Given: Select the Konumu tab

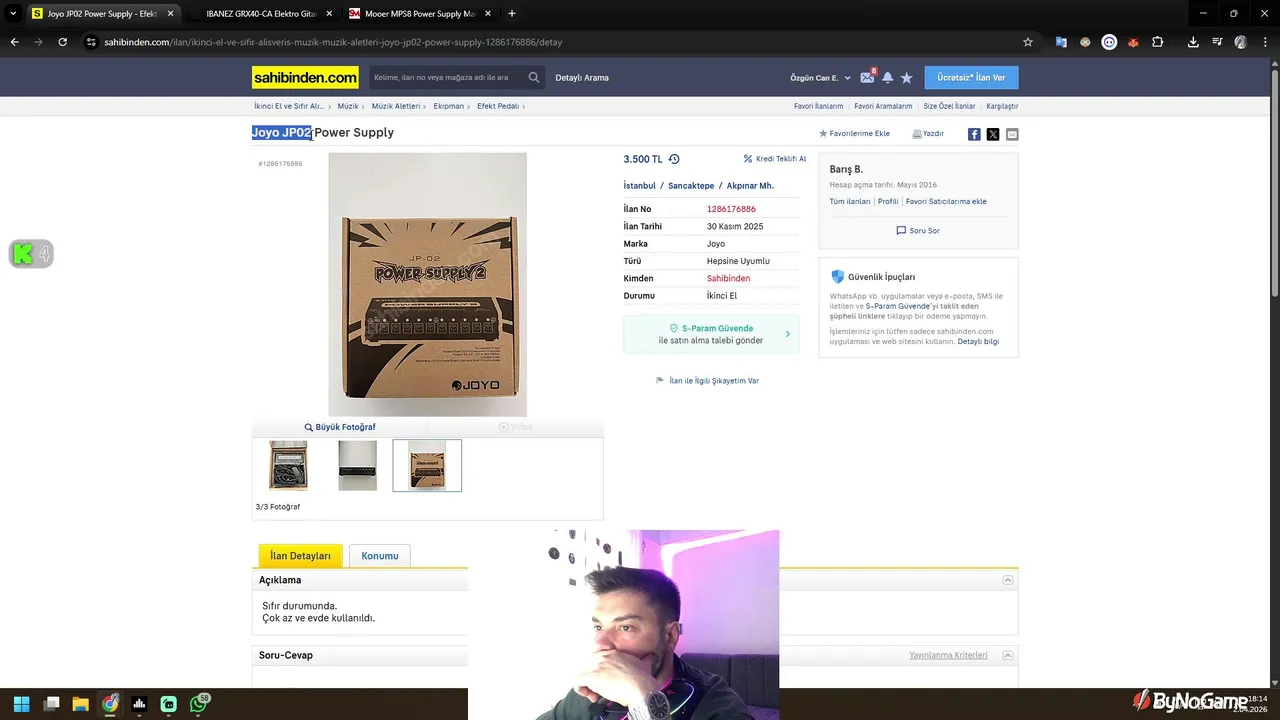Looking at the screenshot, I should 380,556.
